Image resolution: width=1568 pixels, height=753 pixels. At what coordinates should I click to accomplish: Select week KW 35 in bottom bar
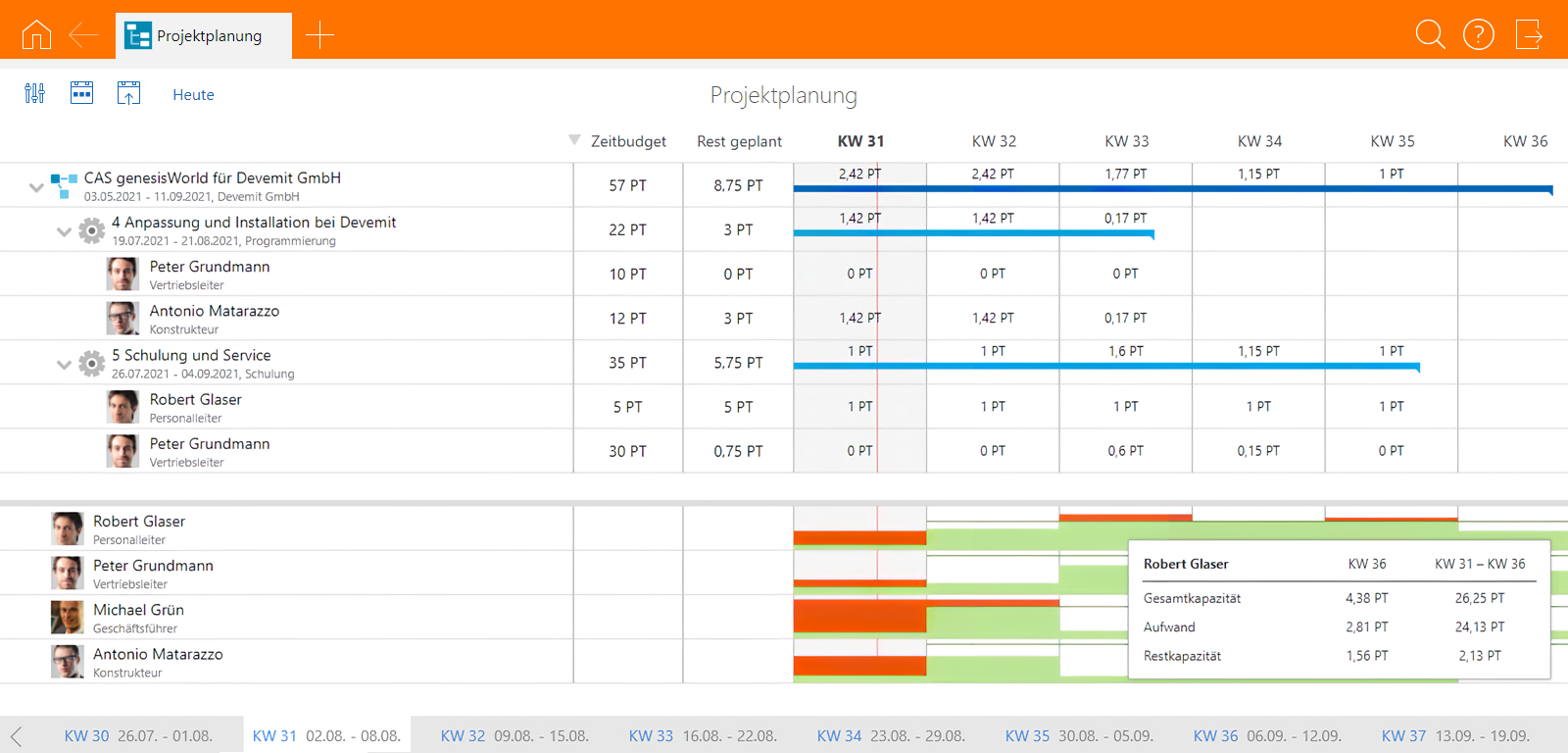[1079, 735]
